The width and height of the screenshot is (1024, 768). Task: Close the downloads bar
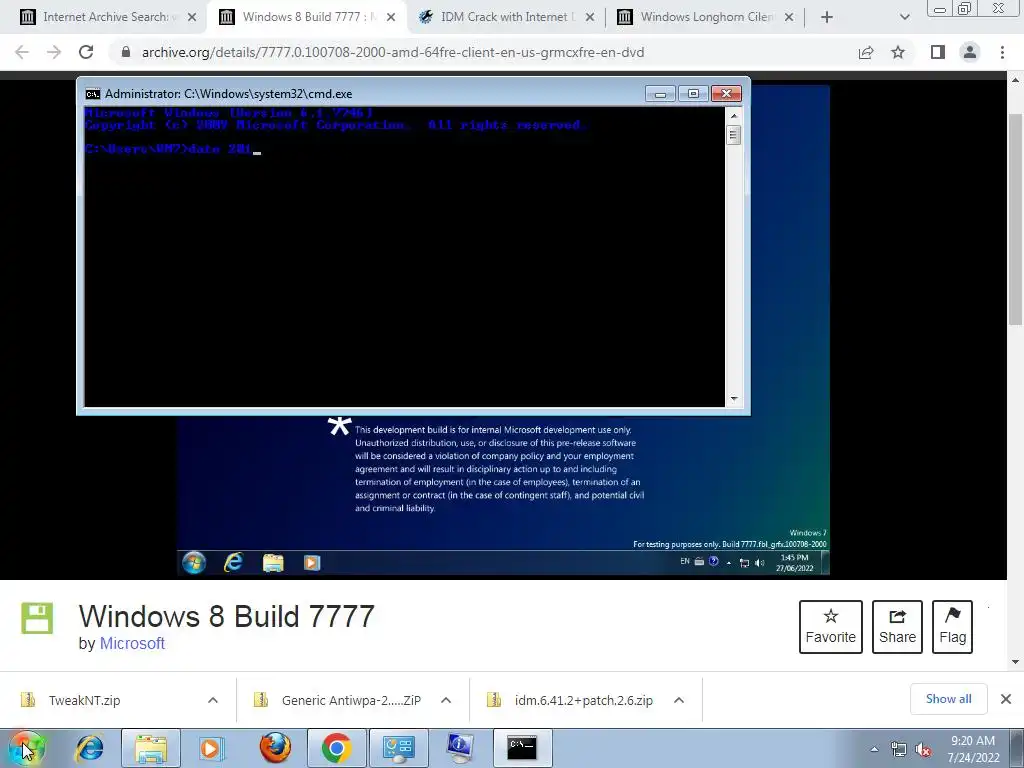click(1006, 699)
